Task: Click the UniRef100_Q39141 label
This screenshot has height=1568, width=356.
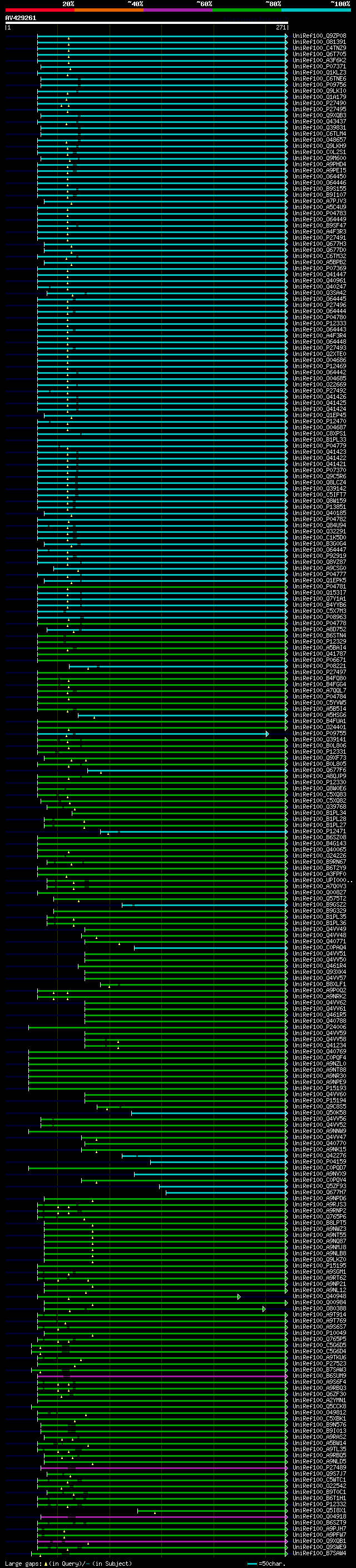Action: (x=319, y=740)
